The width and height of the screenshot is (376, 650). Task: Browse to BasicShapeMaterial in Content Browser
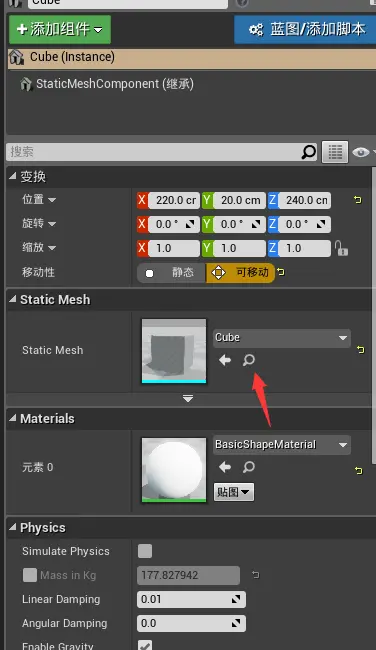click(x=249, y=467)
